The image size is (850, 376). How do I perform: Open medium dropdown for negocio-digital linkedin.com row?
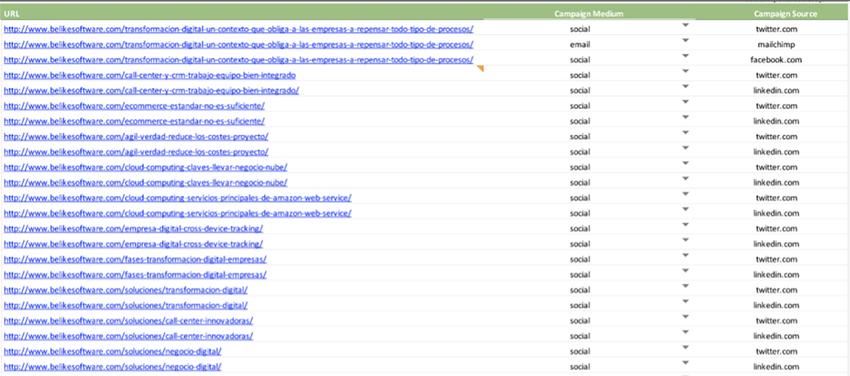[685, 362]
